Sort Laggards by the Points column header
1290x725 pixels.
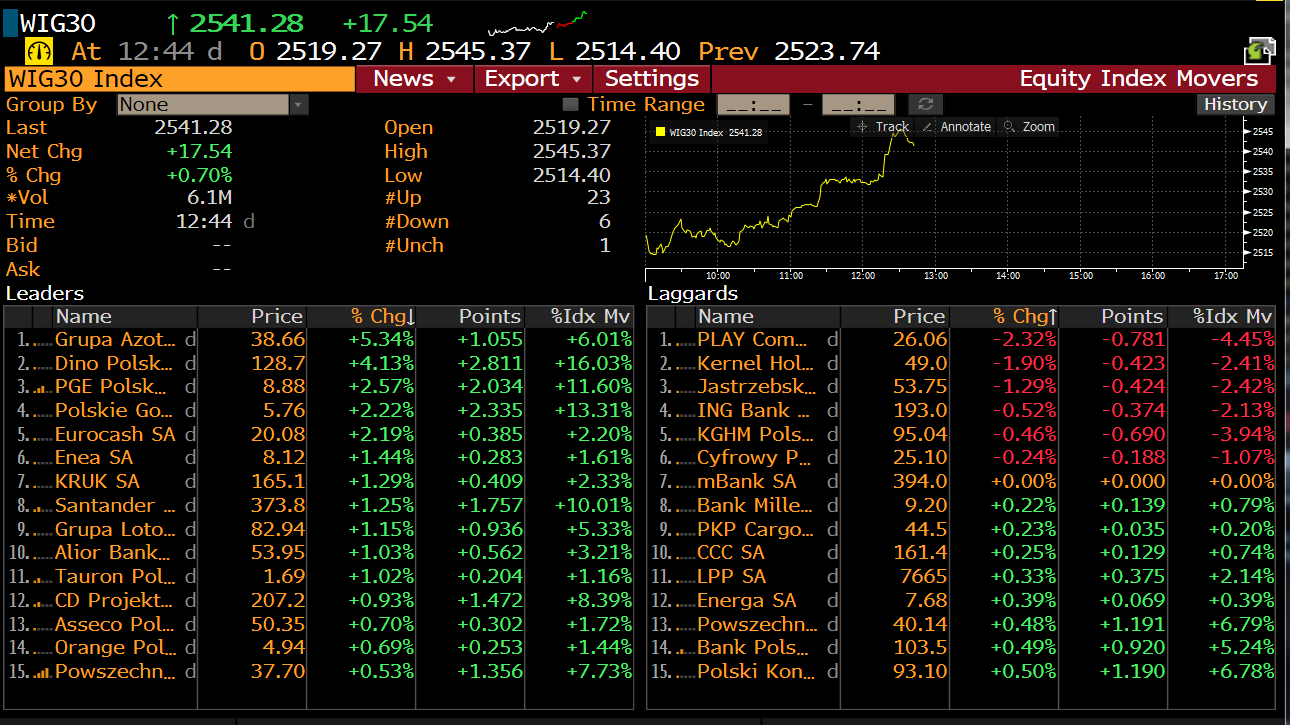pos(1113,317)
